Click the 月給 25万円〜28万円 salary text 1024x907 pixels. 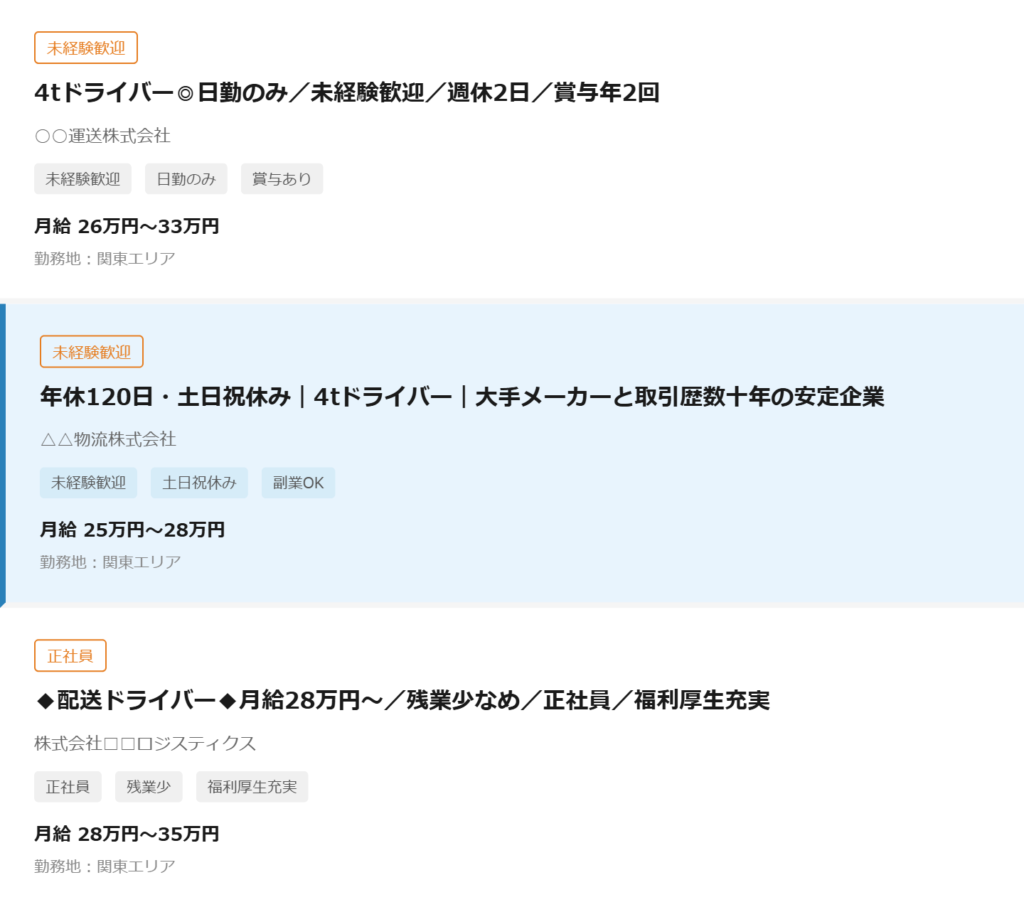tap(127, 530)
